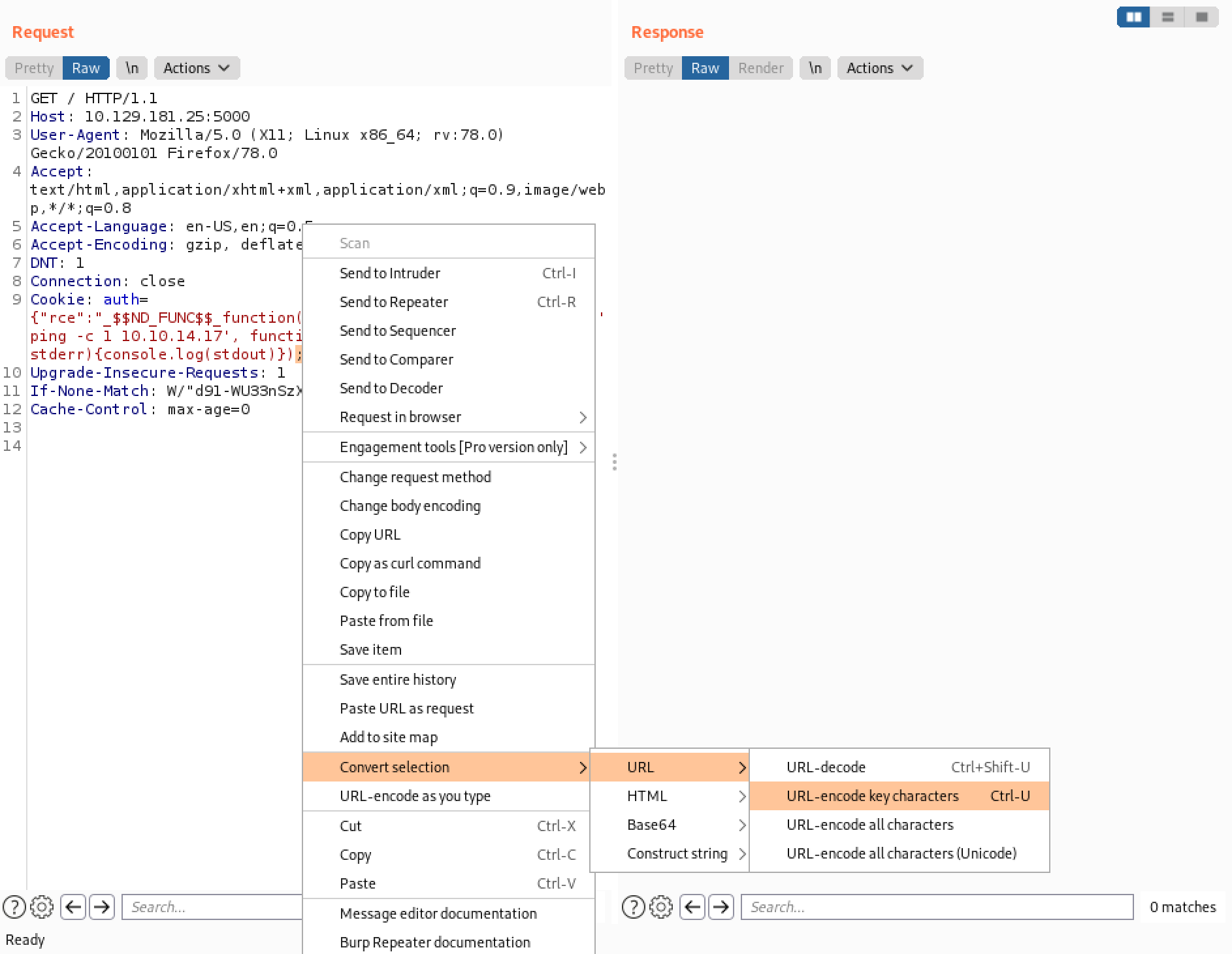Select Add to site map

coord(449,737)
